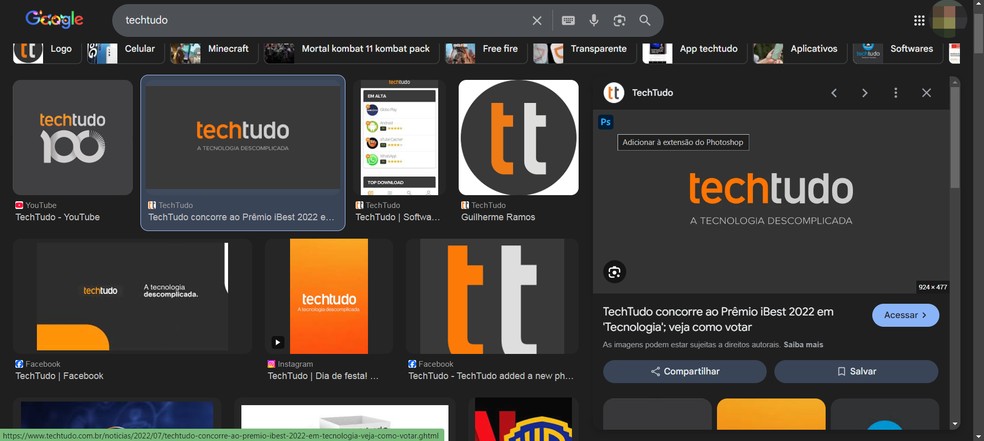Open the Google account avatar
The width and height of the screenshot is (984, 441).
[948, 19]
